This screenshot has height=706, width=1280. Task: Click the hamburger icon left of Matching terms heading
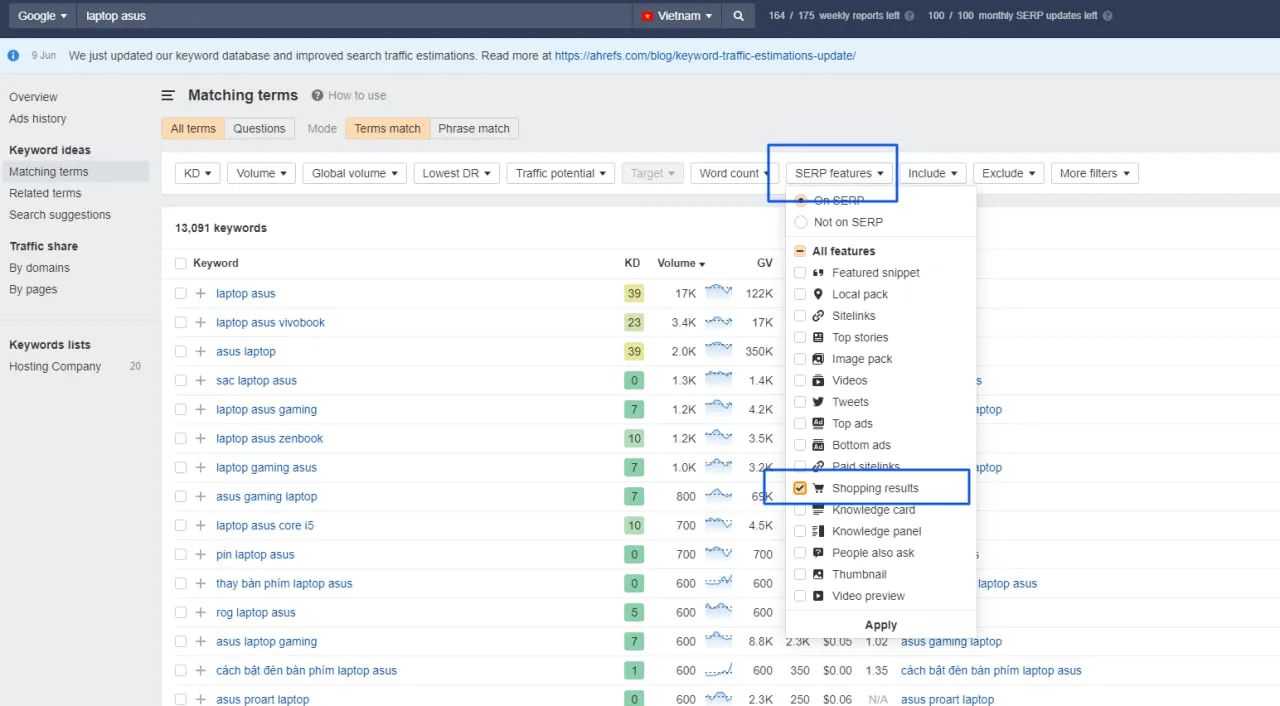point(166,94)
